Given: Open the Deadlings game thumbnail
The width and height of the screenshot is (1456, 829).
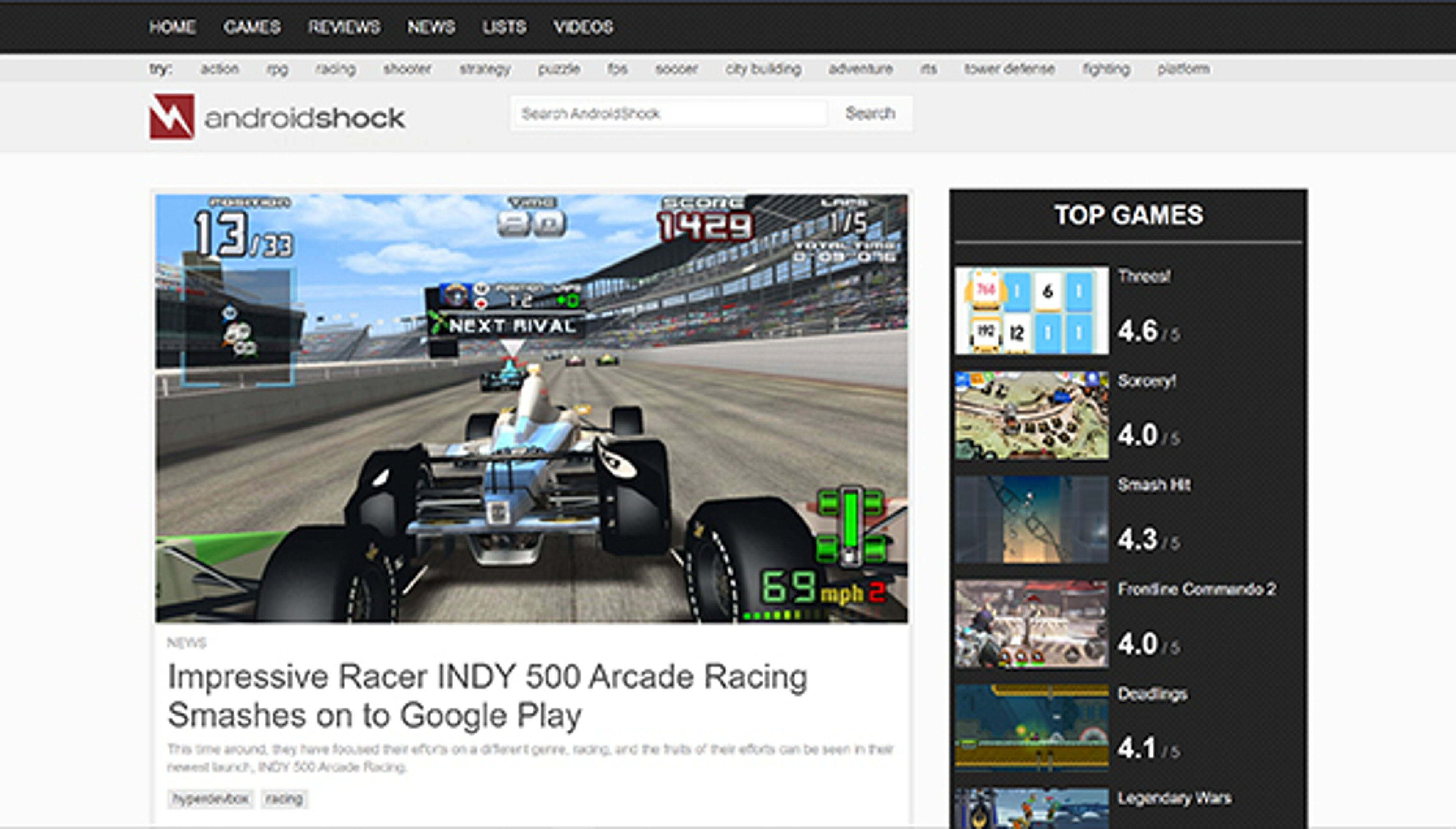Looking at the screenshot, I should pos(1031,728).
